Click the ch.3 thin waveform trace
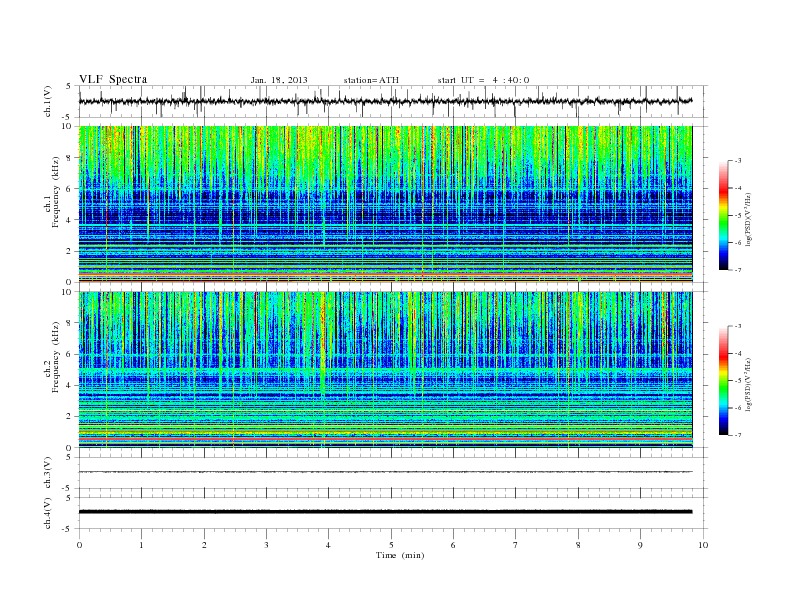Viewport: 792px width, 612px height. click(385, 472)
